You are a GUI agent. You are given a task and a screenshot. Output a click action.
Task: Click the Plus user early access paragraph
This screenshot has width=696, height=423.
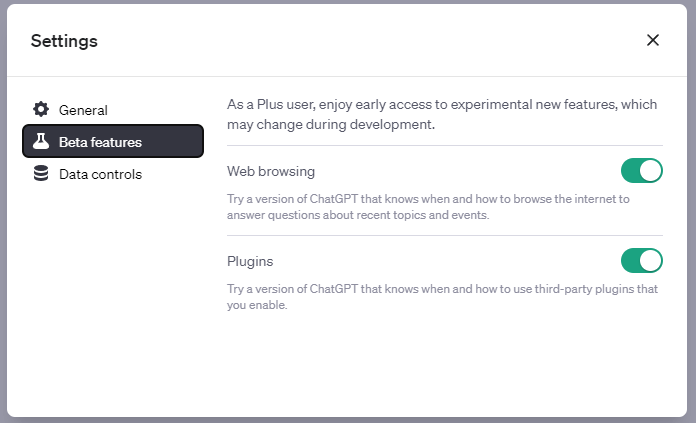point(442,114)
